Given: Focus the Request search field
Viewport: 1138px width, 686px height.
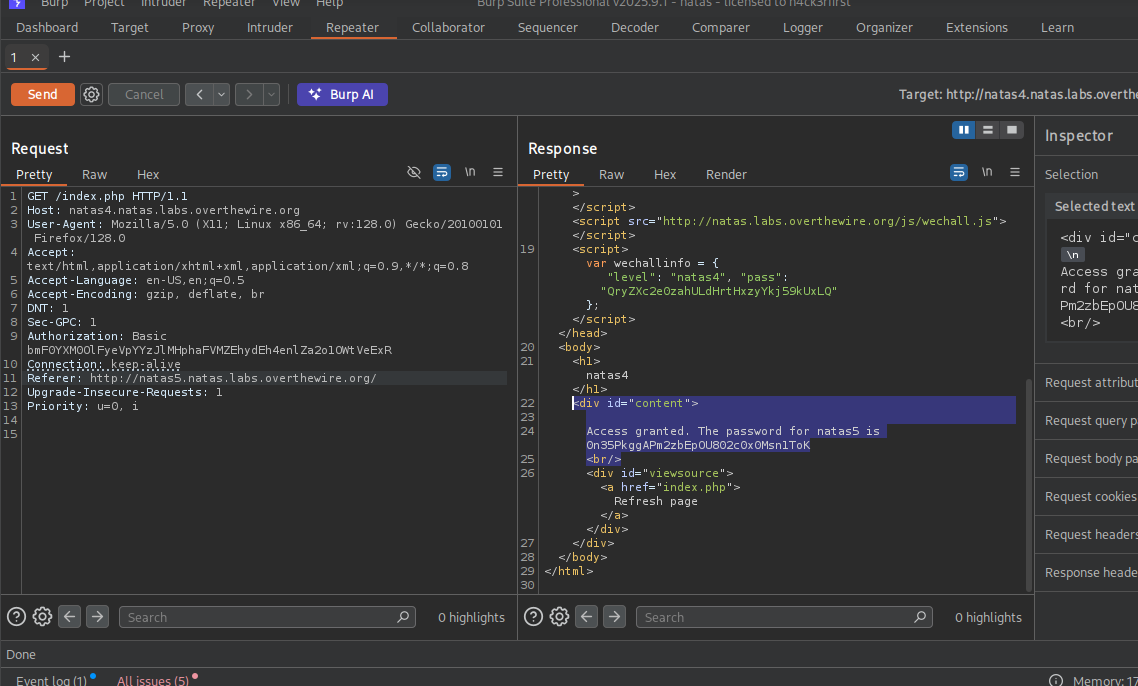Looking at the screenshot, I should [x=267, y=617].
